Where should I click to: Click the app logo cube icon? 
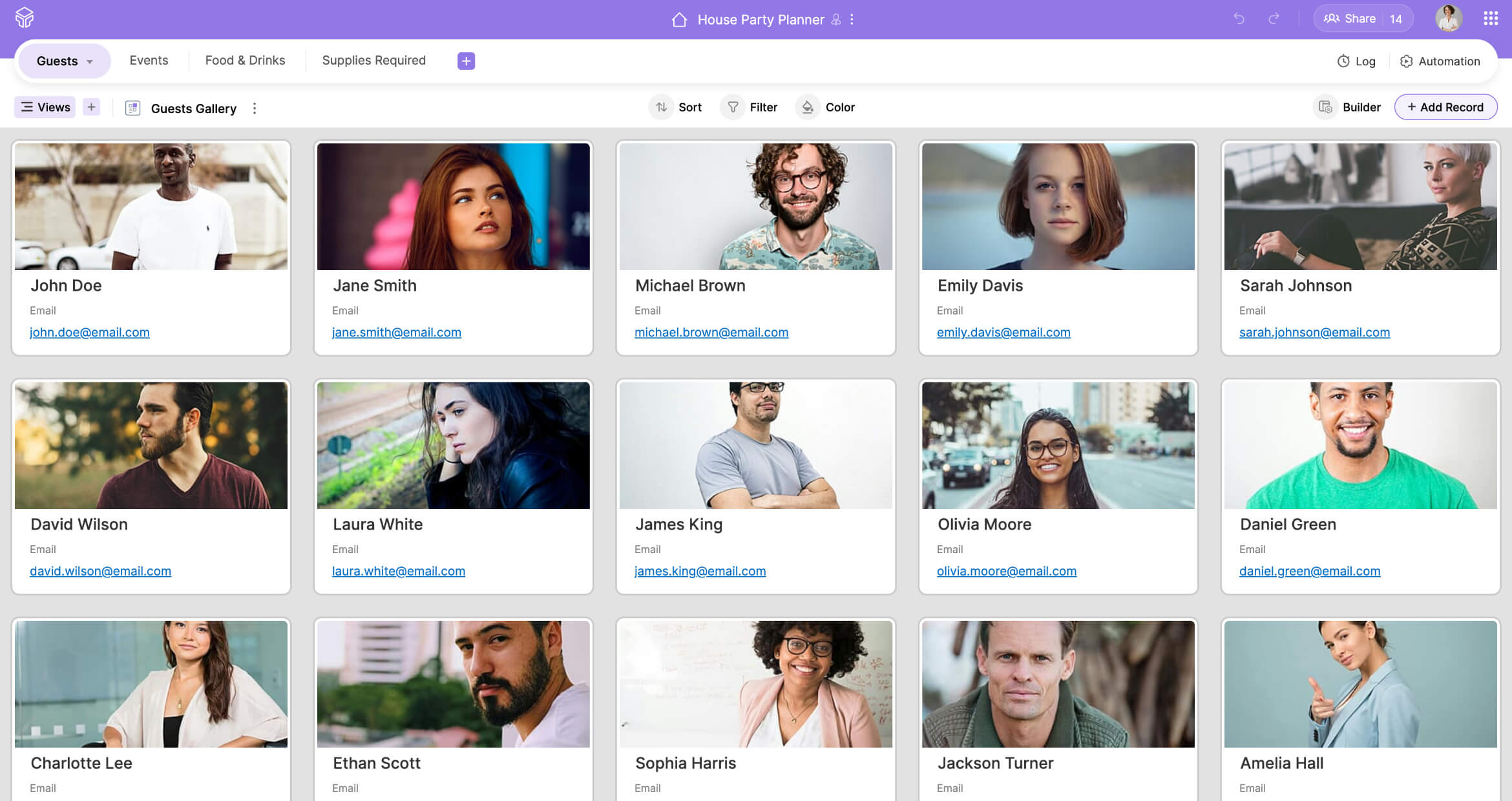click(x=25, y=17)
